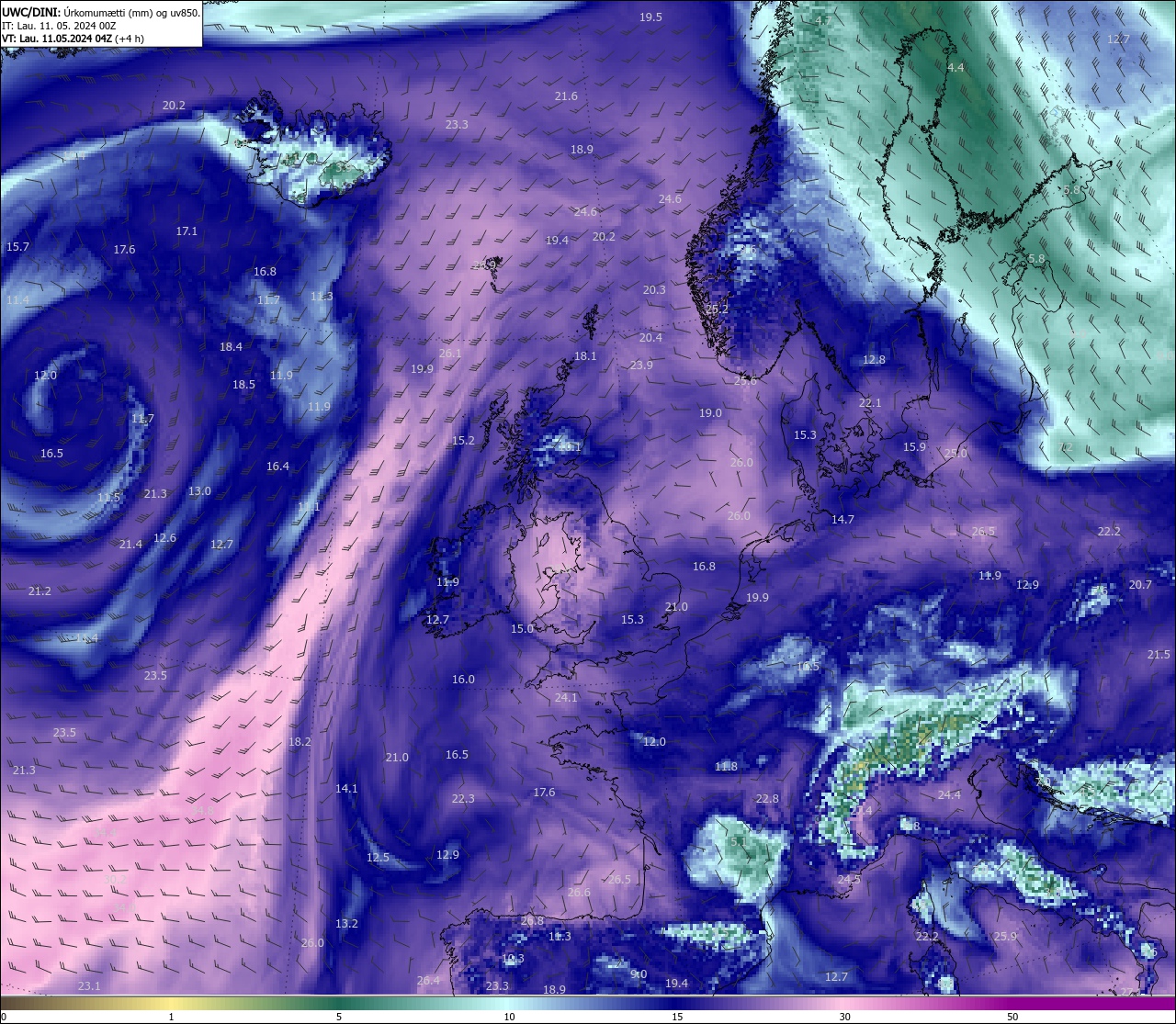Click the 15.9 value near the Baltic
The image size is (1176, 1024).
914,447
